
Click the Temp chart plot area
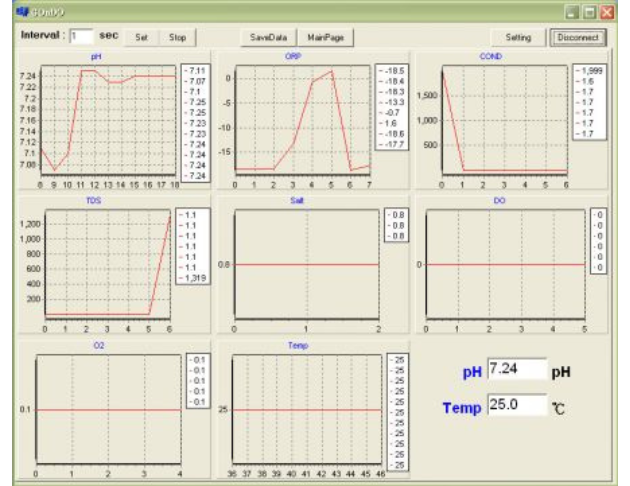tap(305, 410)
